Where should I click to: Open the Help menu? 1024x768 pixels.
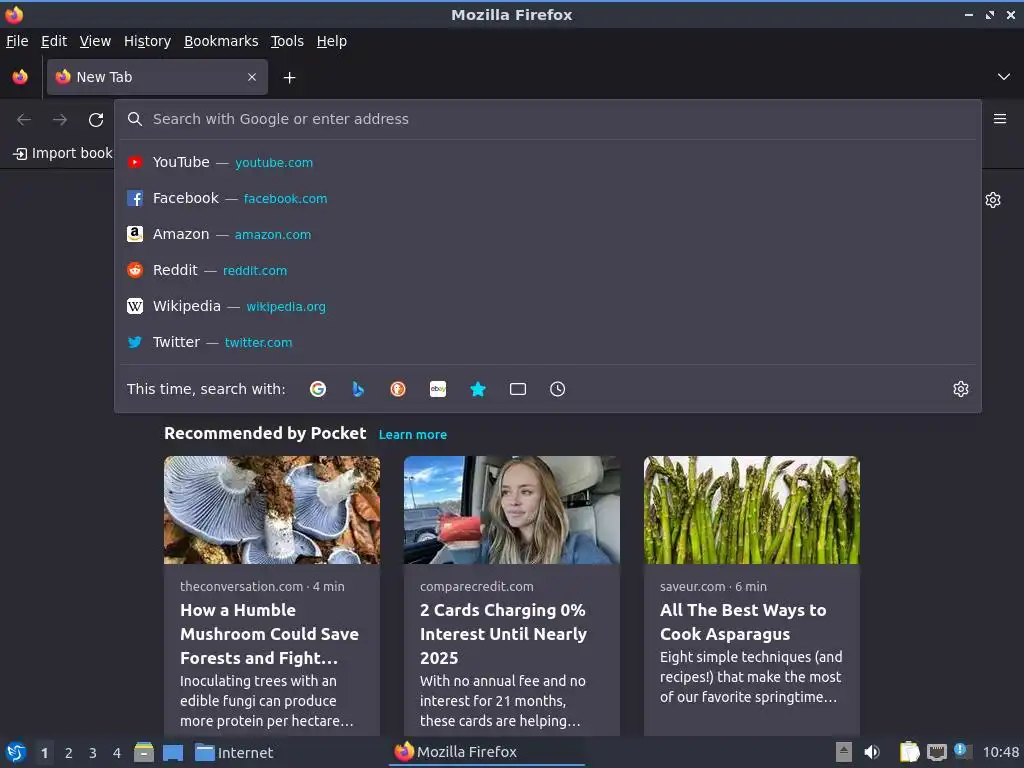click(x=332, y=41)
